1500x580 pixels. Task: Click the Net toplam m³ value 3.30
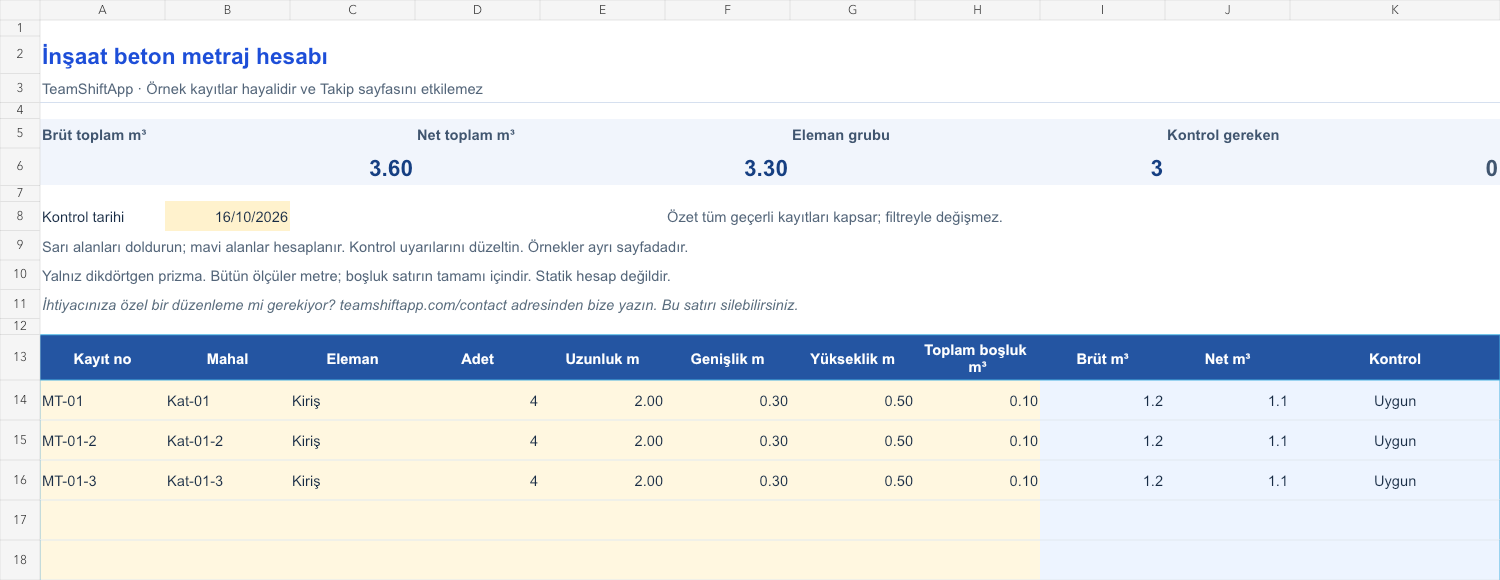(766, 168)
